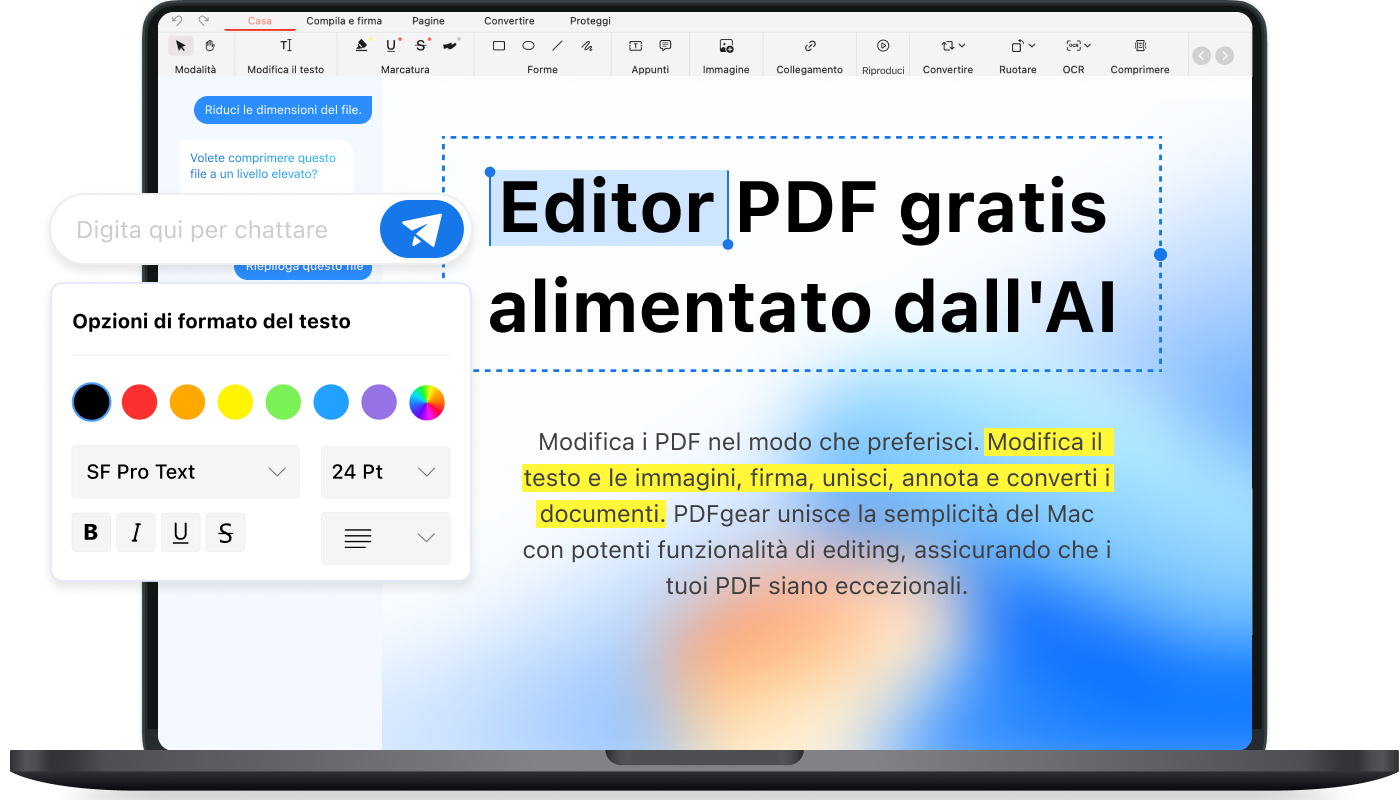
Task: Select the Highlight tool in Marcatura
Action: point(360,46)
